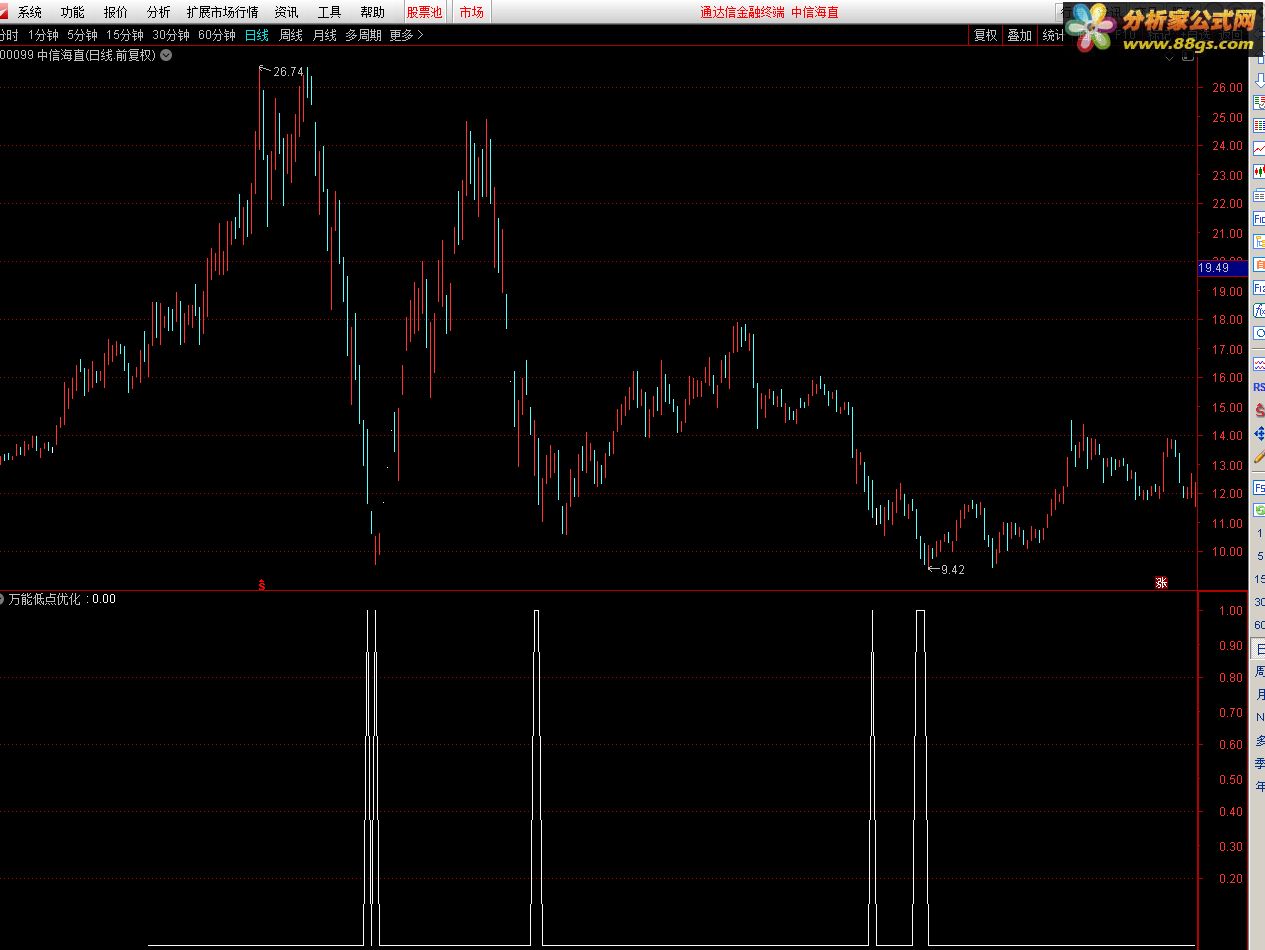Click the 9.42 low price annotation
1265x950 pixels.
coord(953,570)
